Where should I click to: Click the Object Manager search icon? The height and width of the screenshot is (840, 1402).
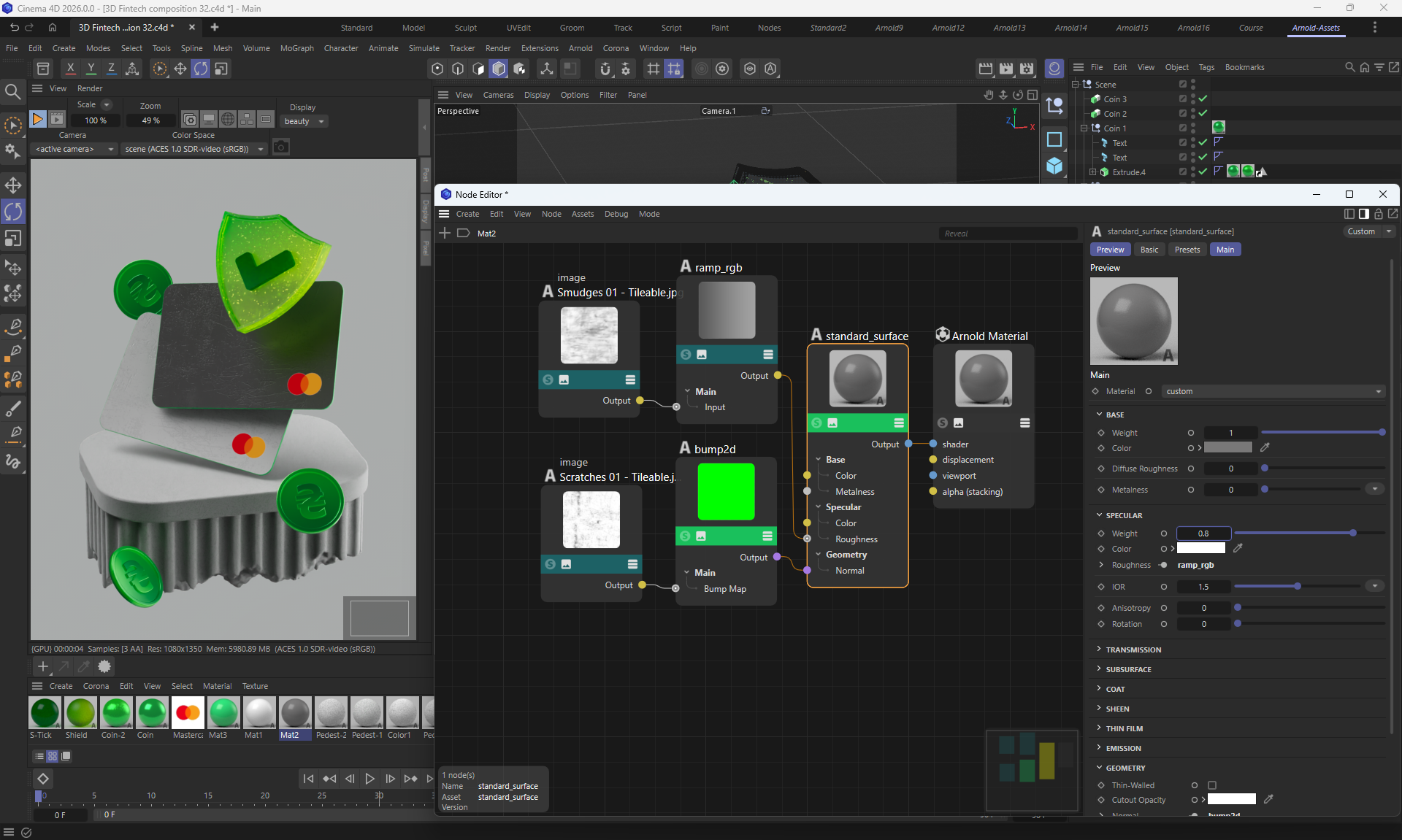click(1349, 67)
